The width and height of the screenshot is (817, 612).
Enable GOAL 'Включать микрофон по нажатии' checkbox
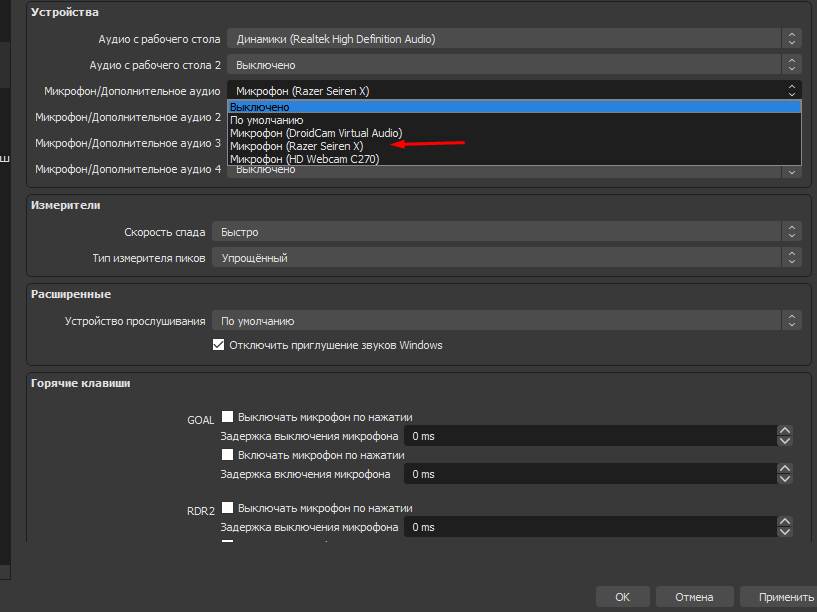228,455
